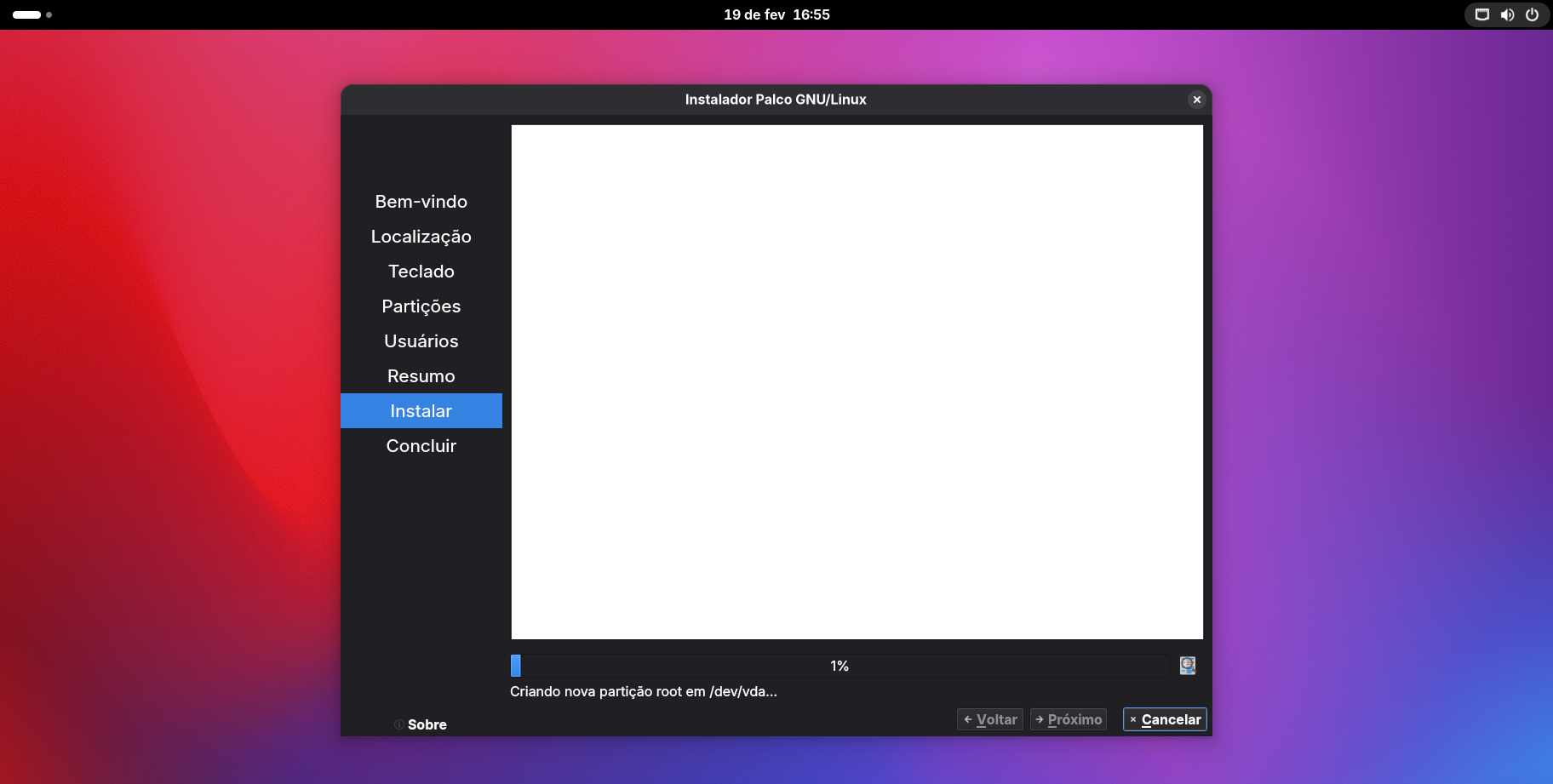This screenshot has width=1553, height=784.
Task: Open the Sobre about dialog
Action: pos(421,724)
